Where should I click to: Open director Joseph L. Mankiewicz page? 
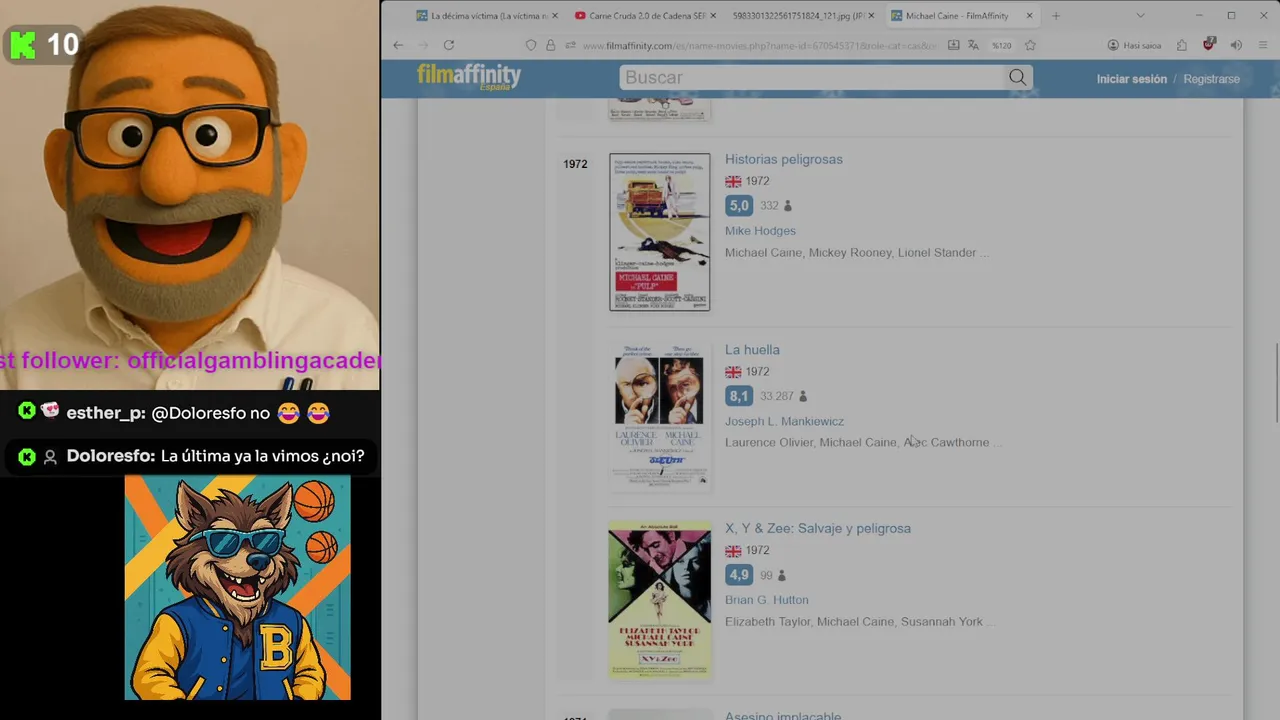point(784,421)
